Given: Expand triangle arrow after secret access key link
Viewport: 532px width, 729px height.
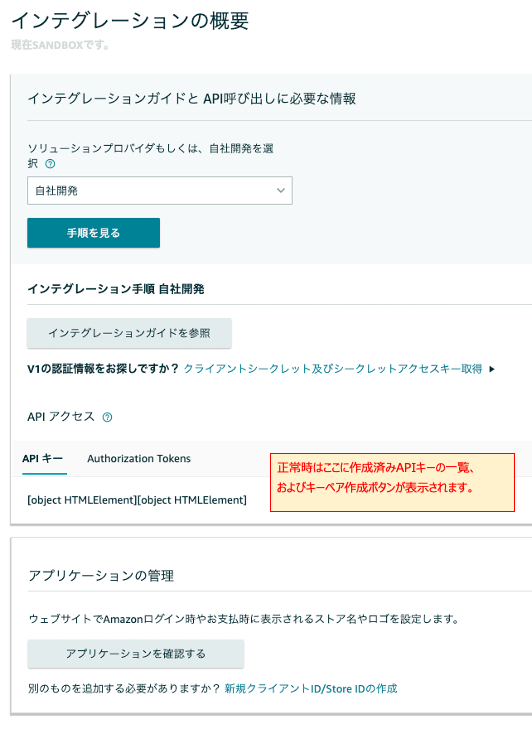Looking at the screenshot, I should (x=492, y=369).
